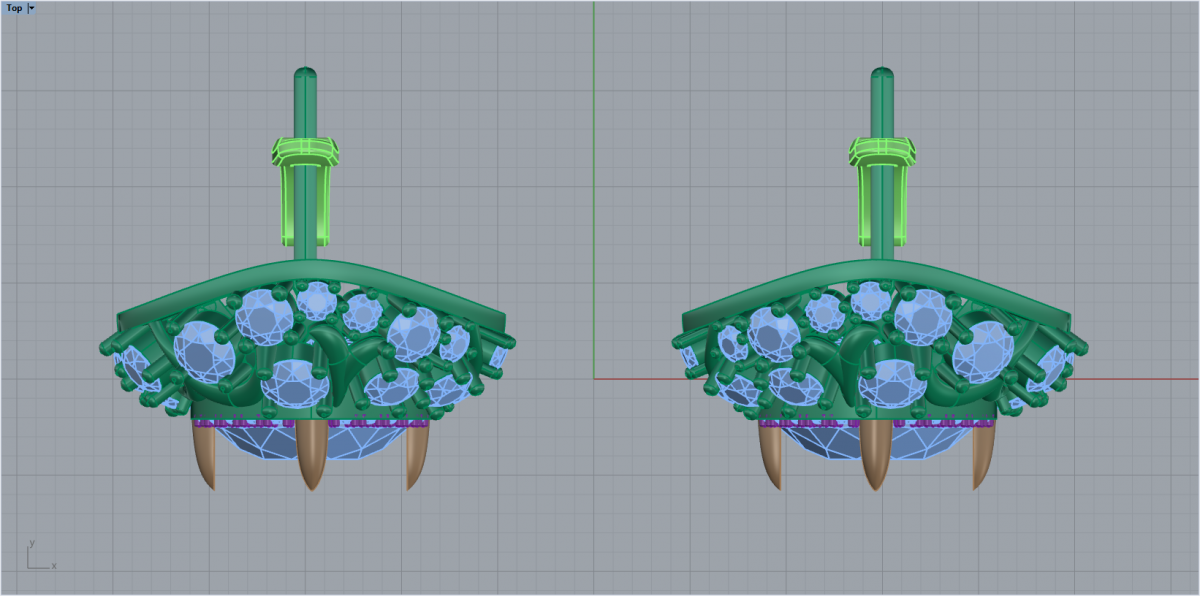The width and height of the screenshot is (1200, 596).
Task: Open the viewport menu arrow beside Top
Action: tap(32, 7)
